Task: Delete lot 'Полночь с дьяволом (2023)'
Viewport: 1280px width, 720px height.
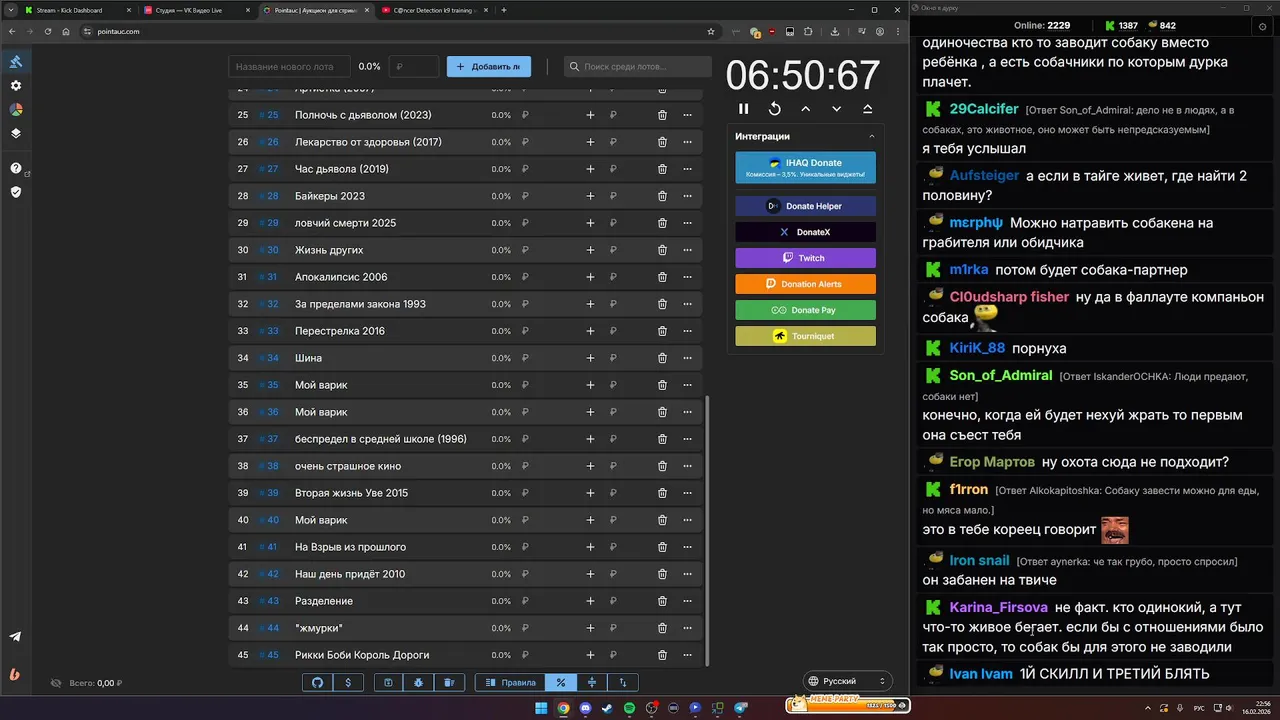Action: [x=662, y=115]
